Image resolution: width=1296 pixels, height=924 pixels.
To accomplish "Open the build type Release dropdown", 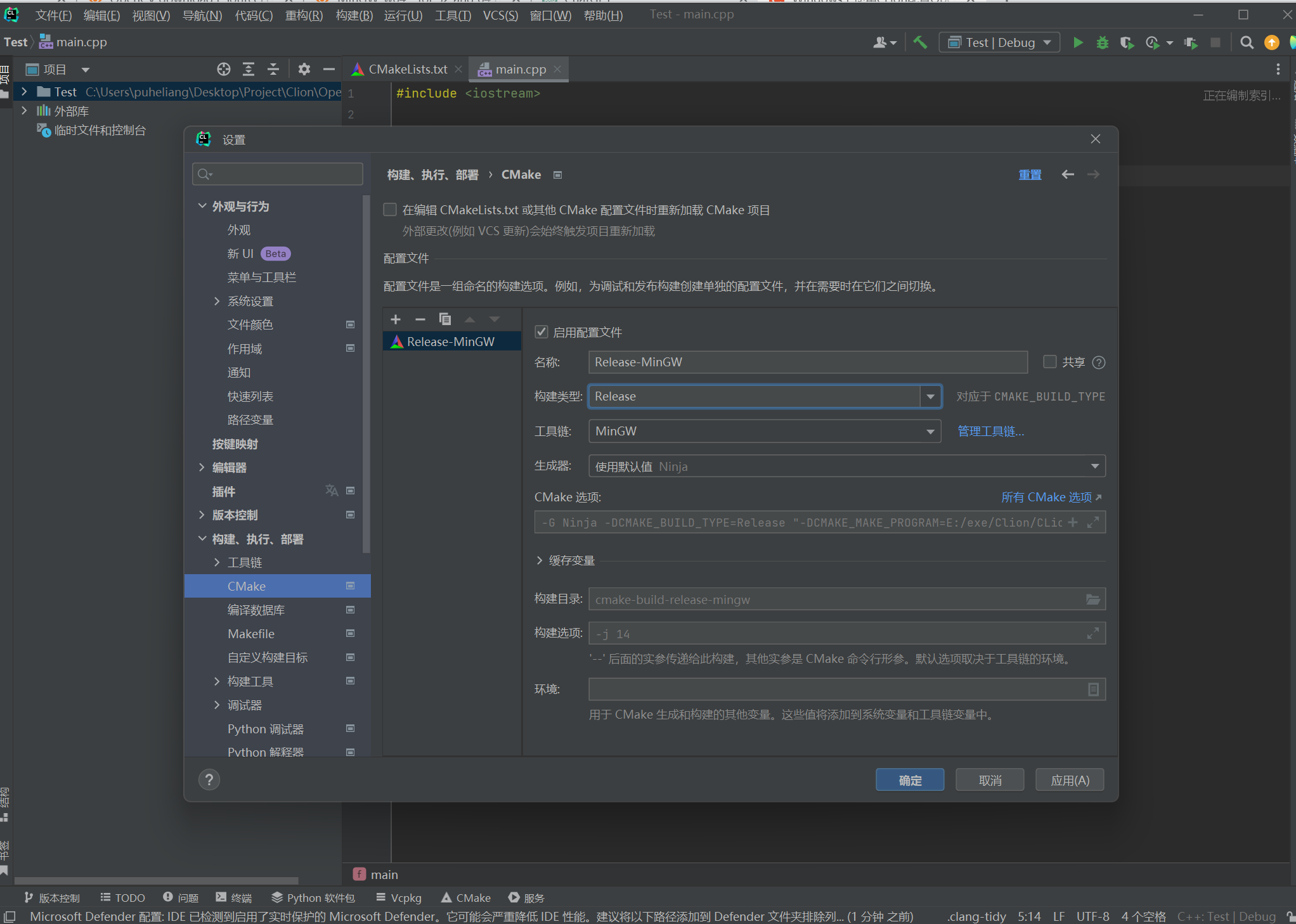I will click(x=930, y=397).
